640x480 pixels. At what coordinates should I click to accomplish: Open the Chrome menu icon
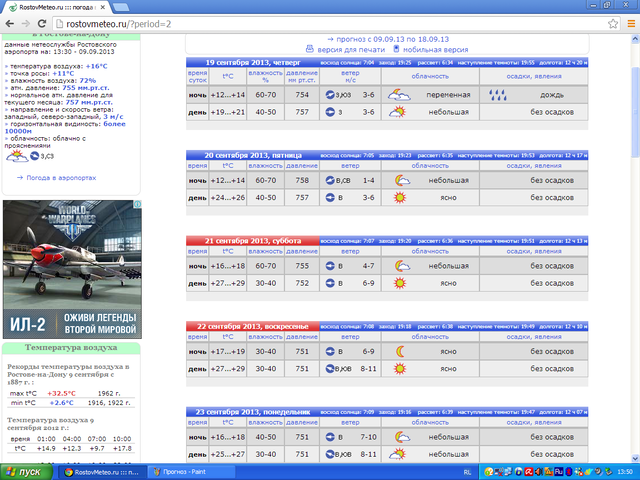coord(631,24)
